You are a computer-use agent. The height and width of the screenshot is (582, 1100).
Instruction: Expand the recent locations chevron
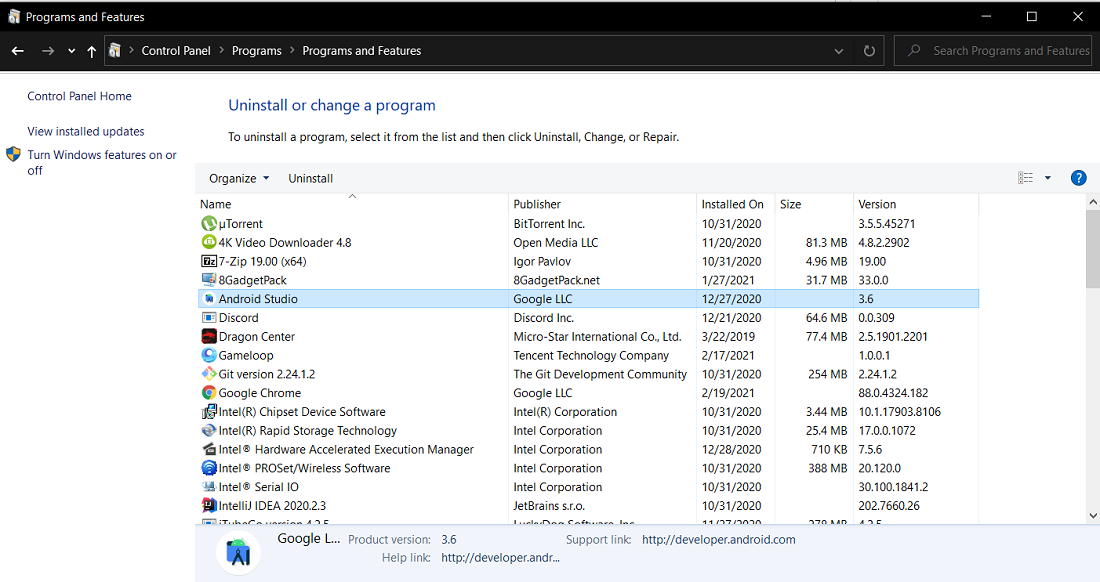(72, 51)
